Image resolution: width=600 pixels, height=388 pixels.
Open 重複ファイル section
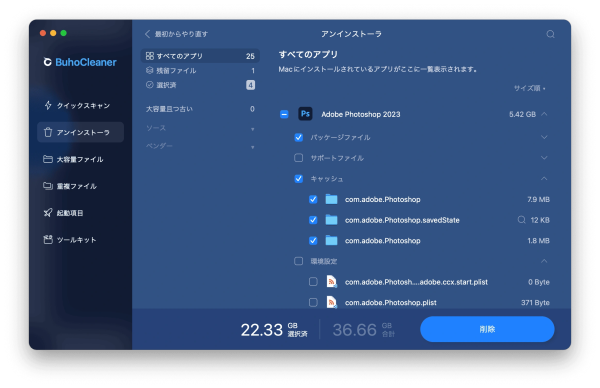pyautogui.click(x=80, y=186)
